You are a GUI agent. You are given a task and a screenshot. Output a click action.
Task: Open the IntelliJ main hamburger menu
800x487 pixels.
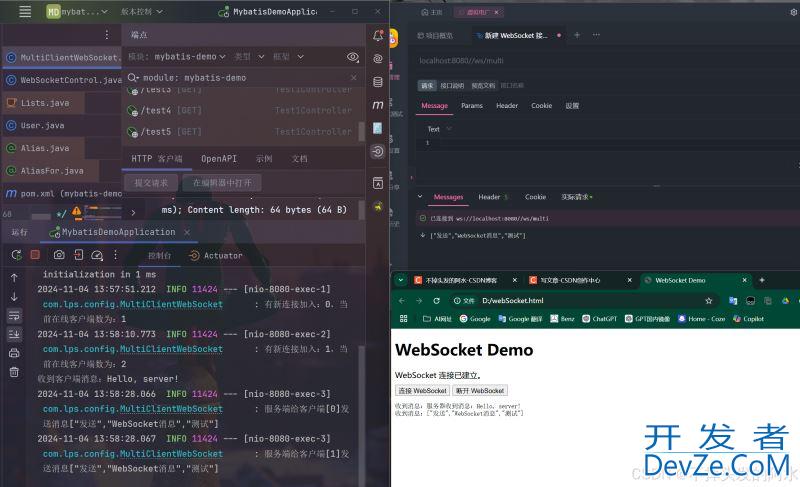(x=25, y=11)
